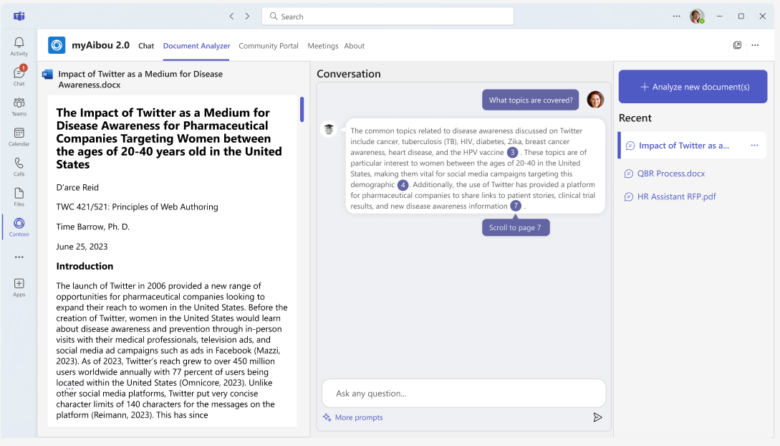Screen dimensions: 780x446
Task: Focus the Ask any question input
Action: (464, 393)
